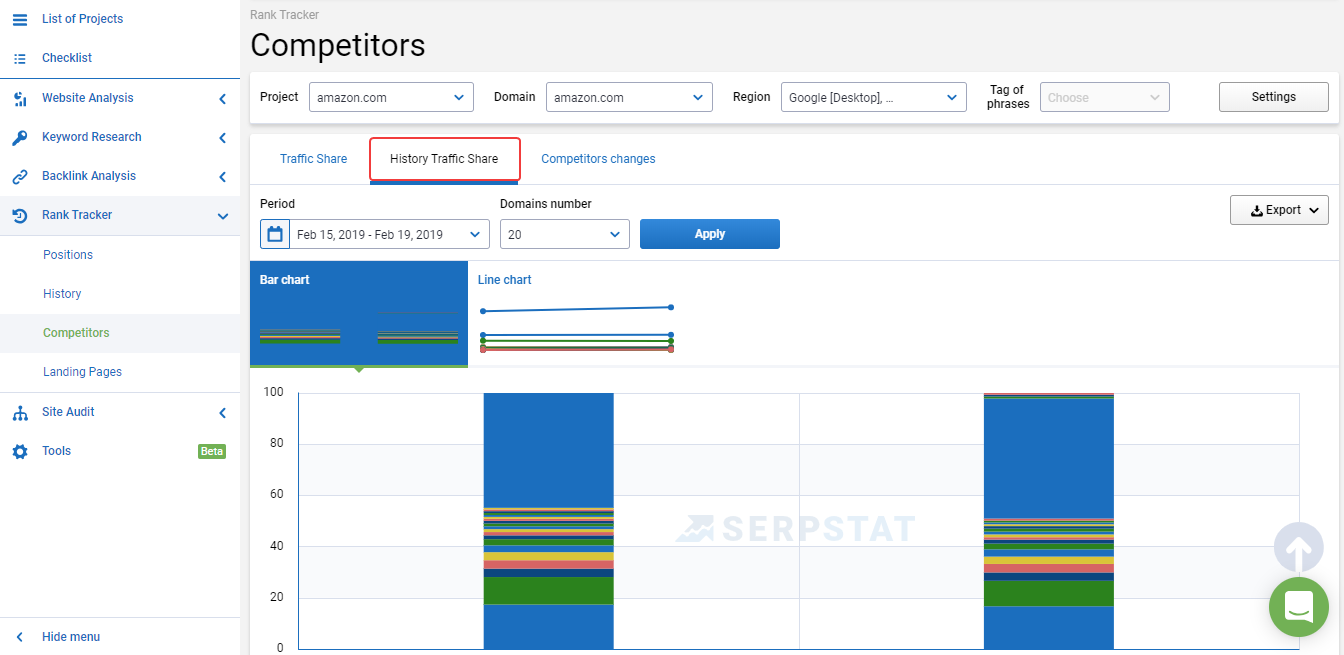The image size is (1344, 655).
Task: Collapse the Rank Tracker submenu chevron
Action: [x=222, y=215]
